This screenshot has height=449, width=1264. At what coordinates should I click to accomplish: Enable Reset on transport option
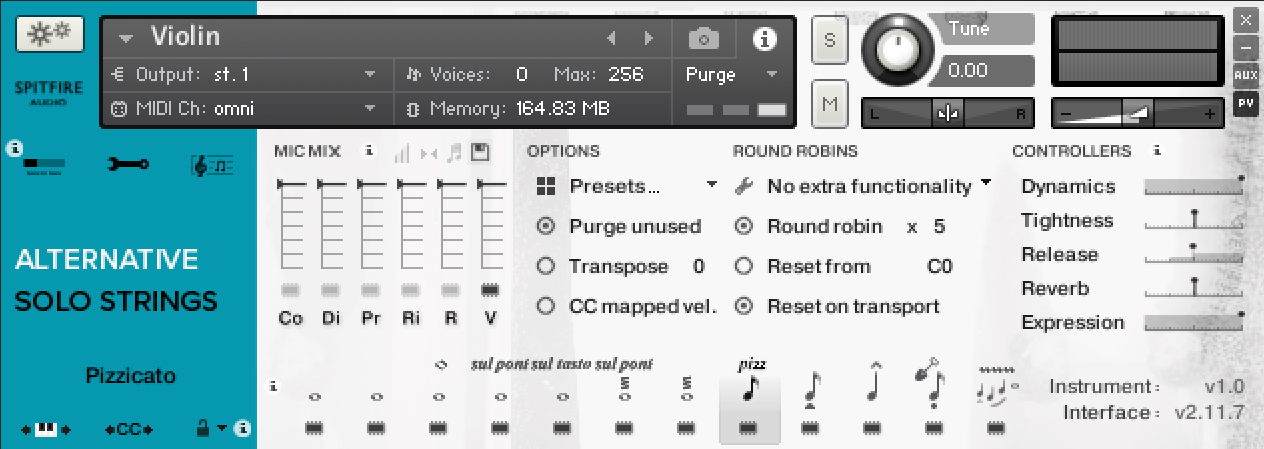click(x=743, y=307)
